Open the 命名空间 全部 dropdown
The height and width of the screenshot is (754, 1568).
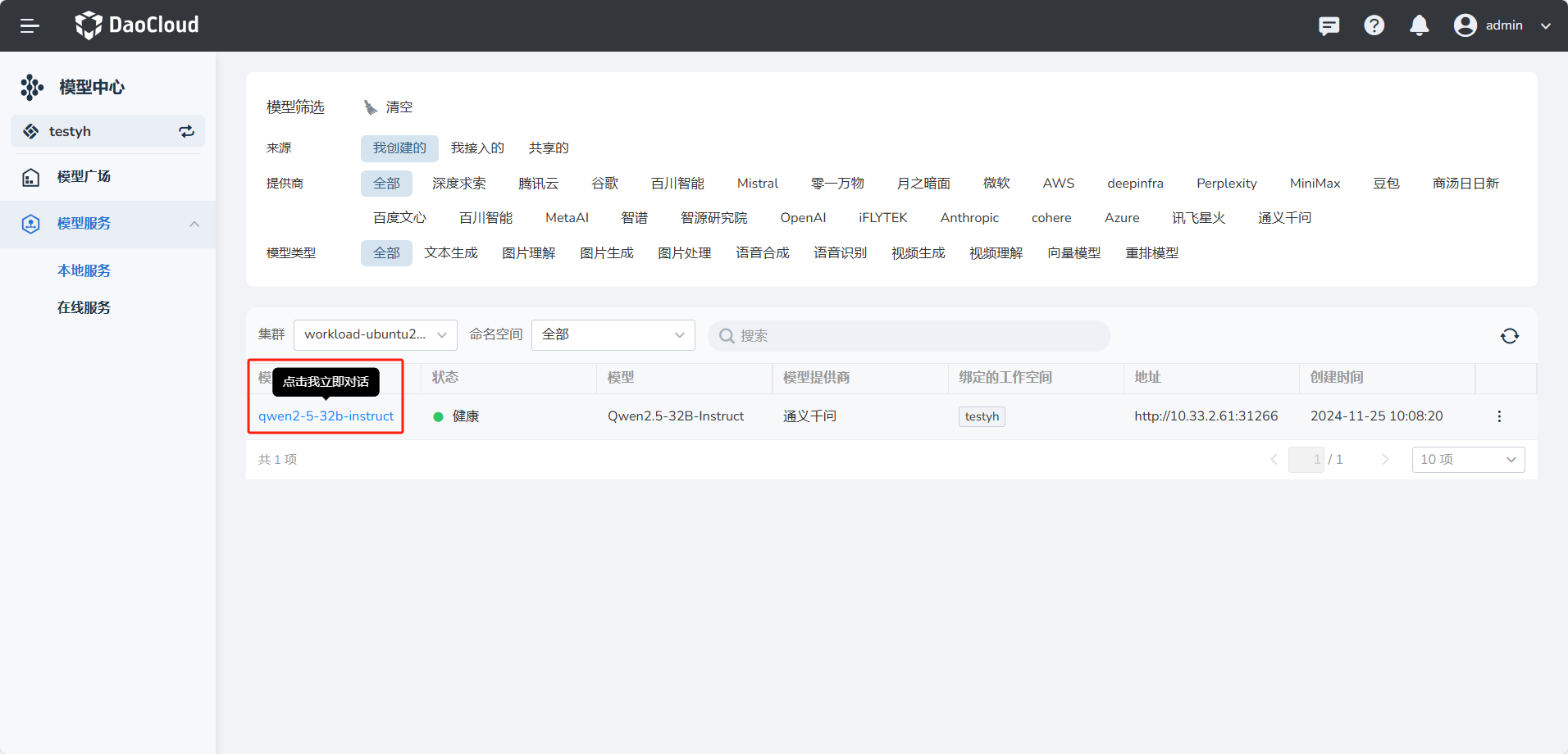click(x=613, y=335)
